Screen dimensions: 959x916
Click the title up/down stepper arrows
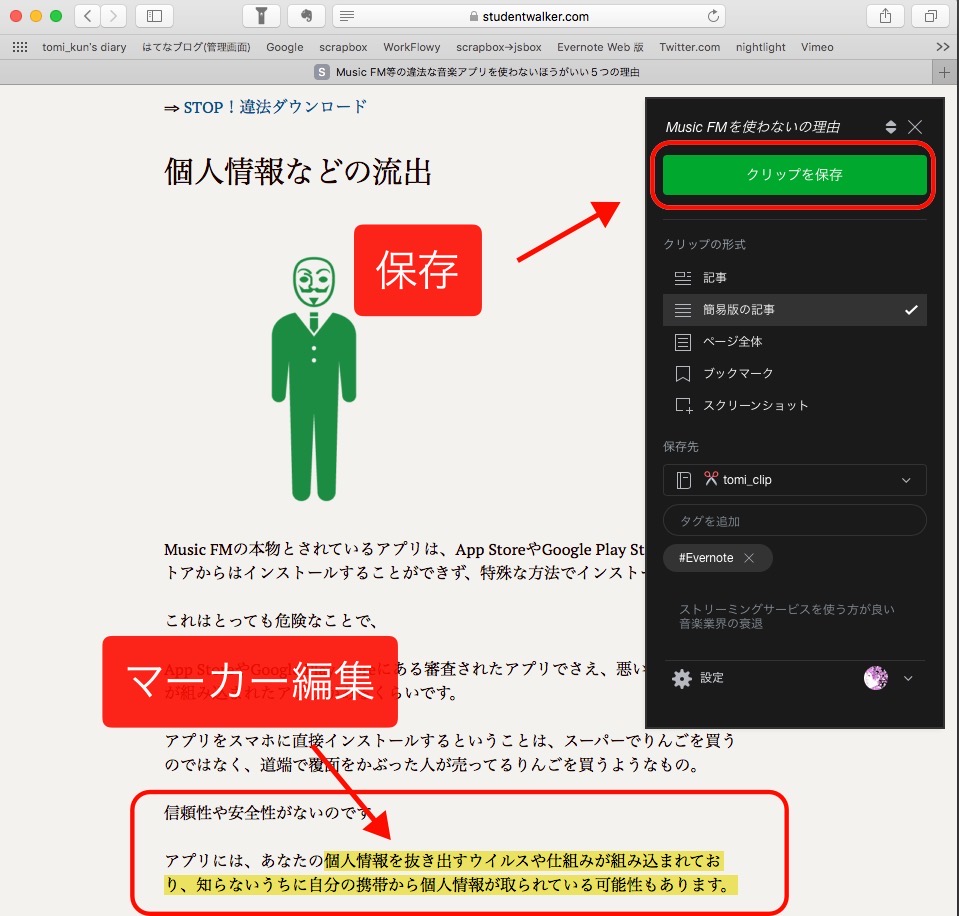(890, 127)
